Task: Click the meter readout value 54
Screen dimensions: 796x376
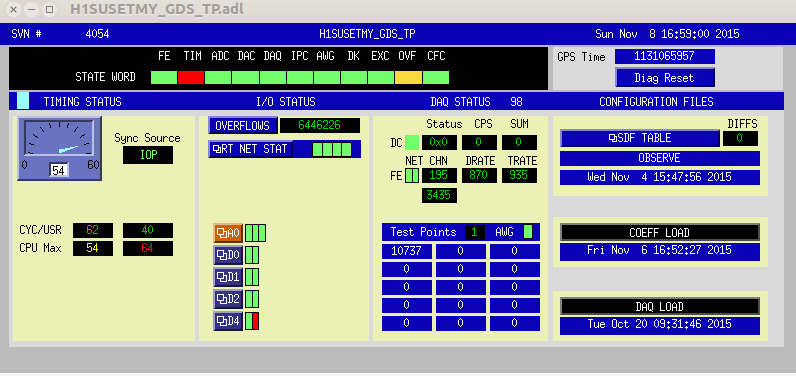Action: point(59,171)
